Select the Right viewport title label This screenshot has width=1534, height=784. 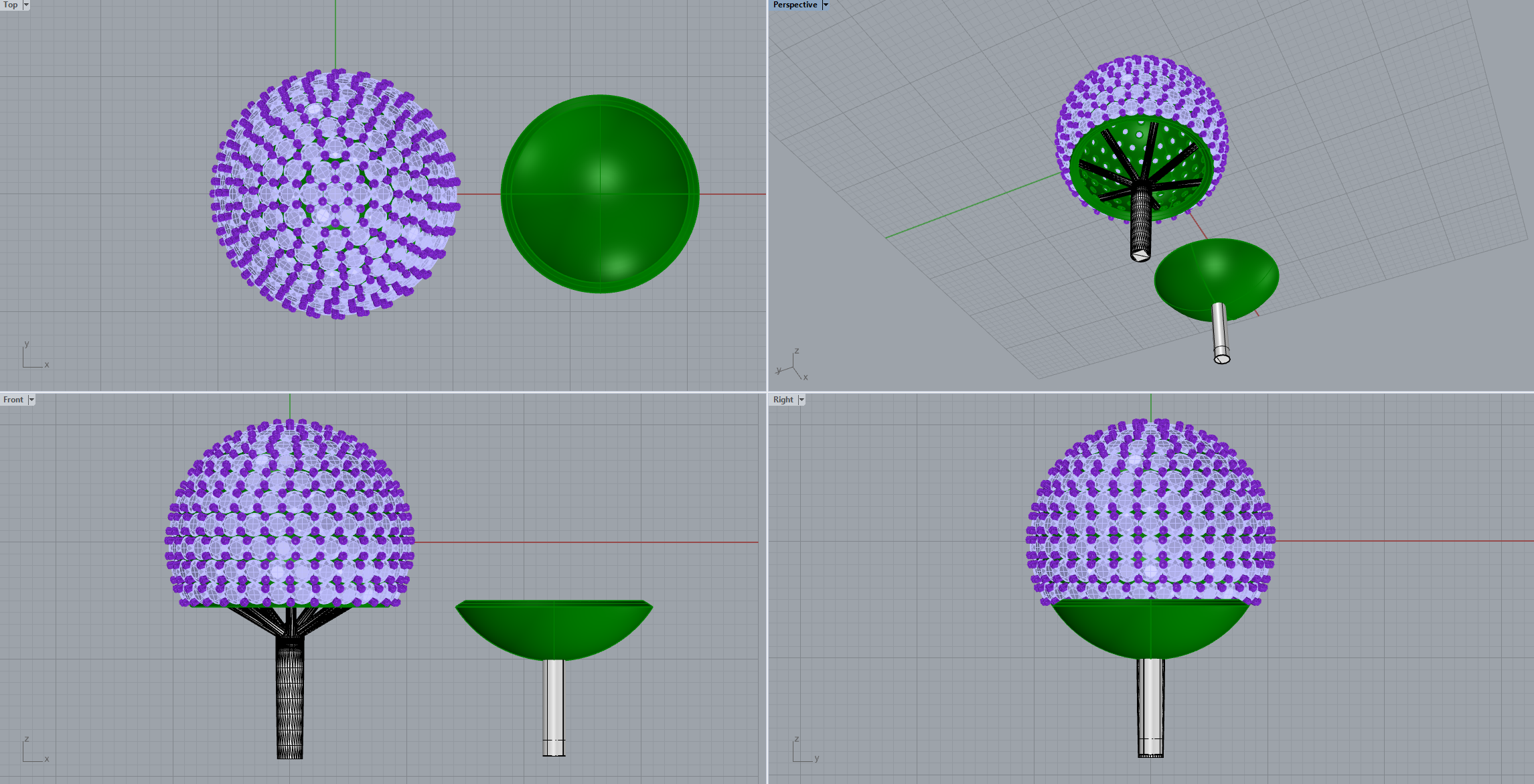click(x=783, y=400)
